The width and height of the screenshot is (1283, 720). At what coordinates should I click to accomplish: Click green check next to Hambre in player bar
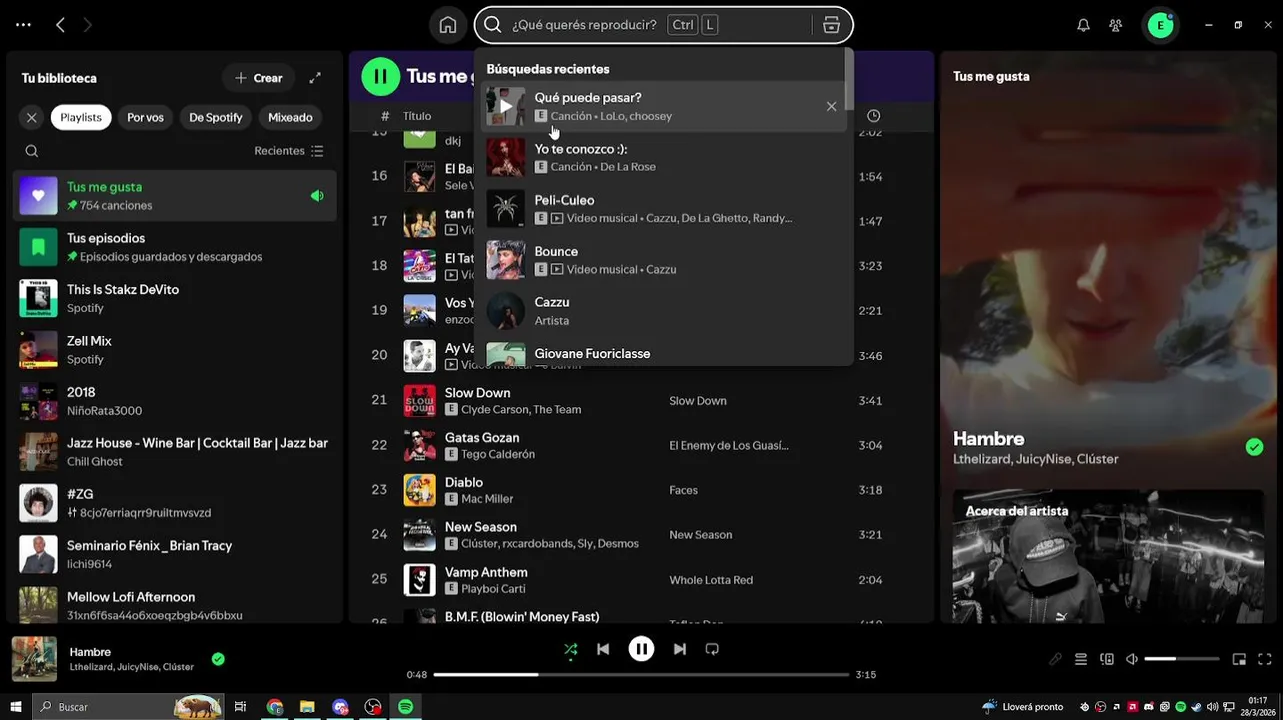[x=218, y=659]
